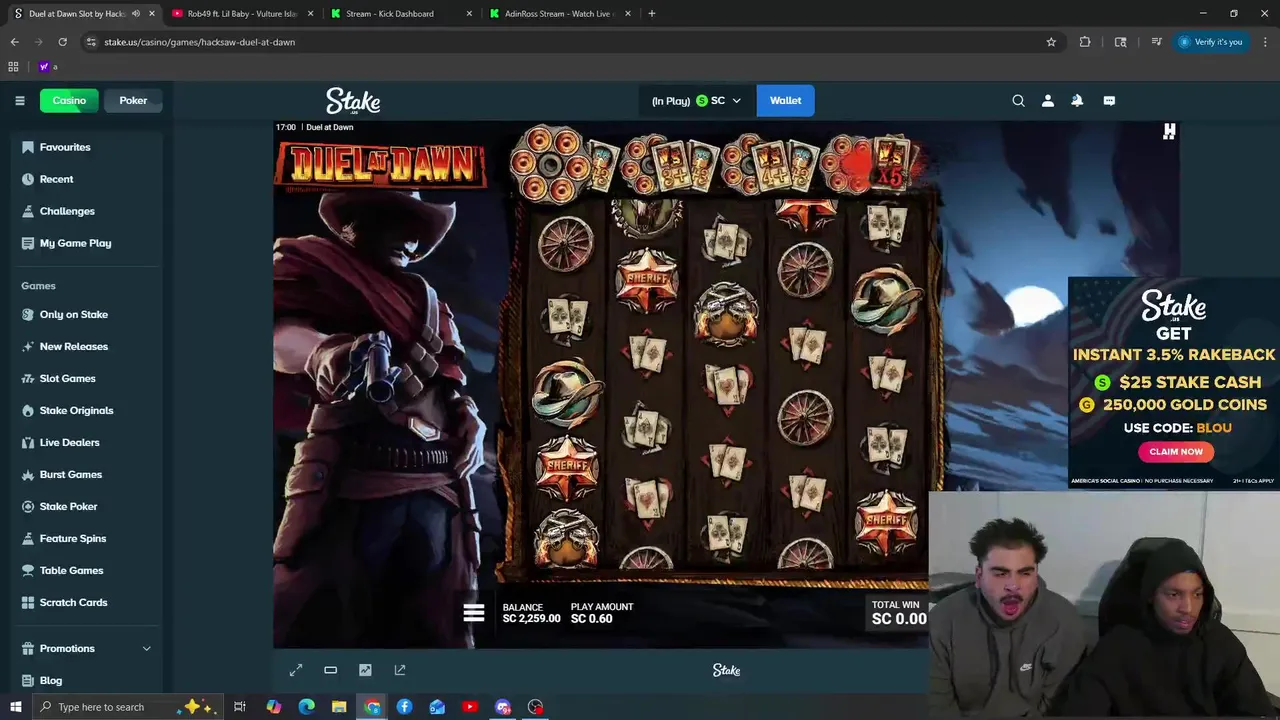1280x720 pixels.
Task: Click the pop-out game icon
Action: (x=400, y=670)
